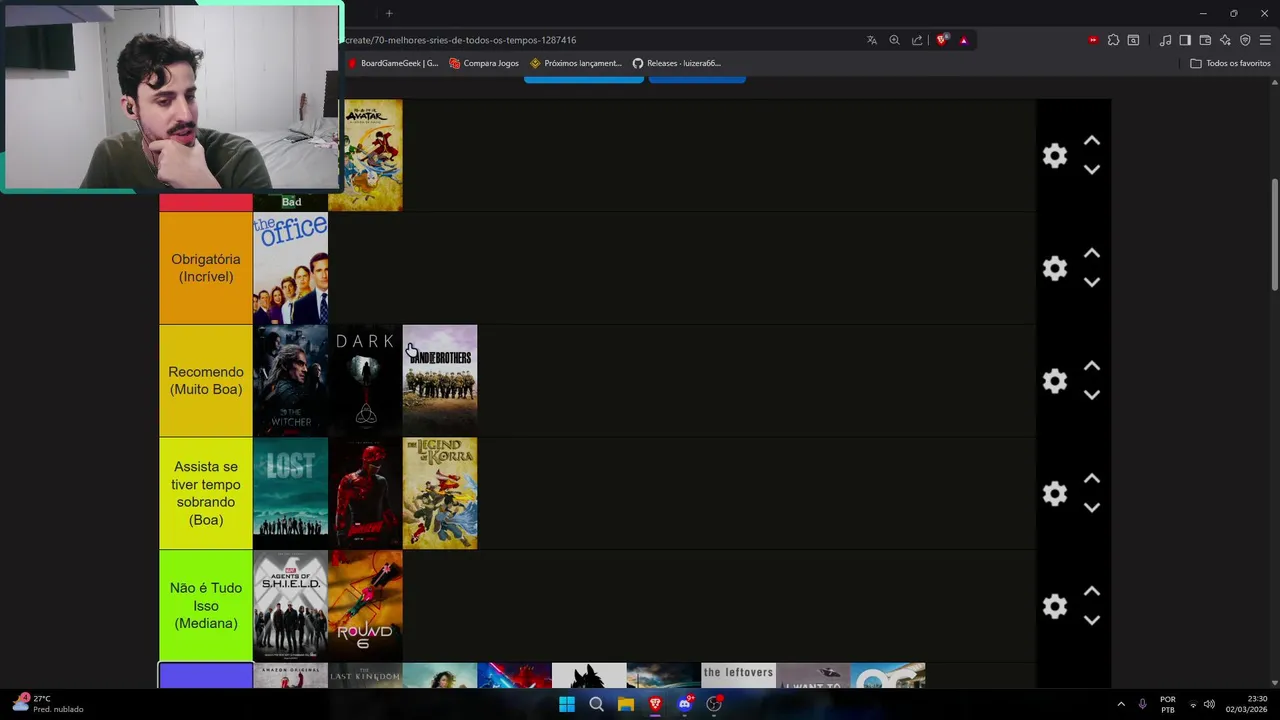This screenshot has height=720, width=1280.
Task: Show hidden system tray icons
Action: (x=1121, y=704)
